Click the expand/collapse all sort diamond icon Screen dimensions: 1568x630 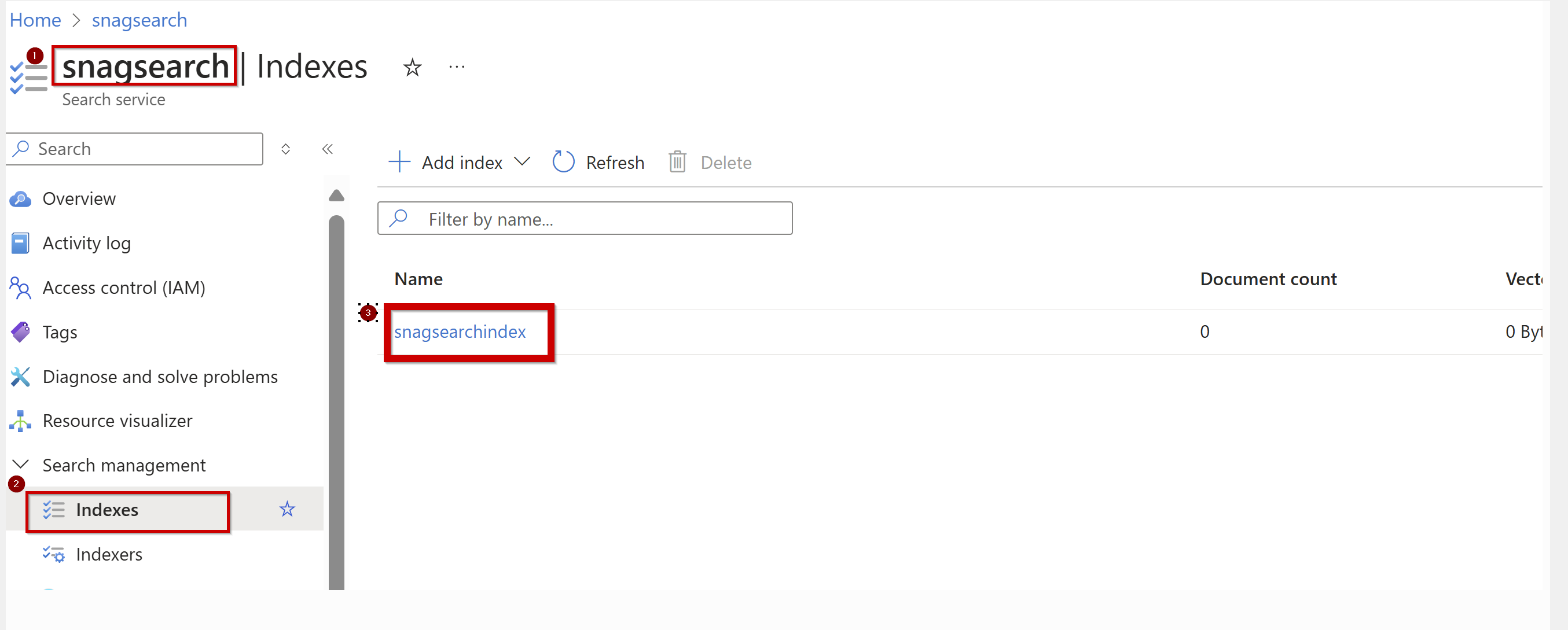tap(285, 149)
